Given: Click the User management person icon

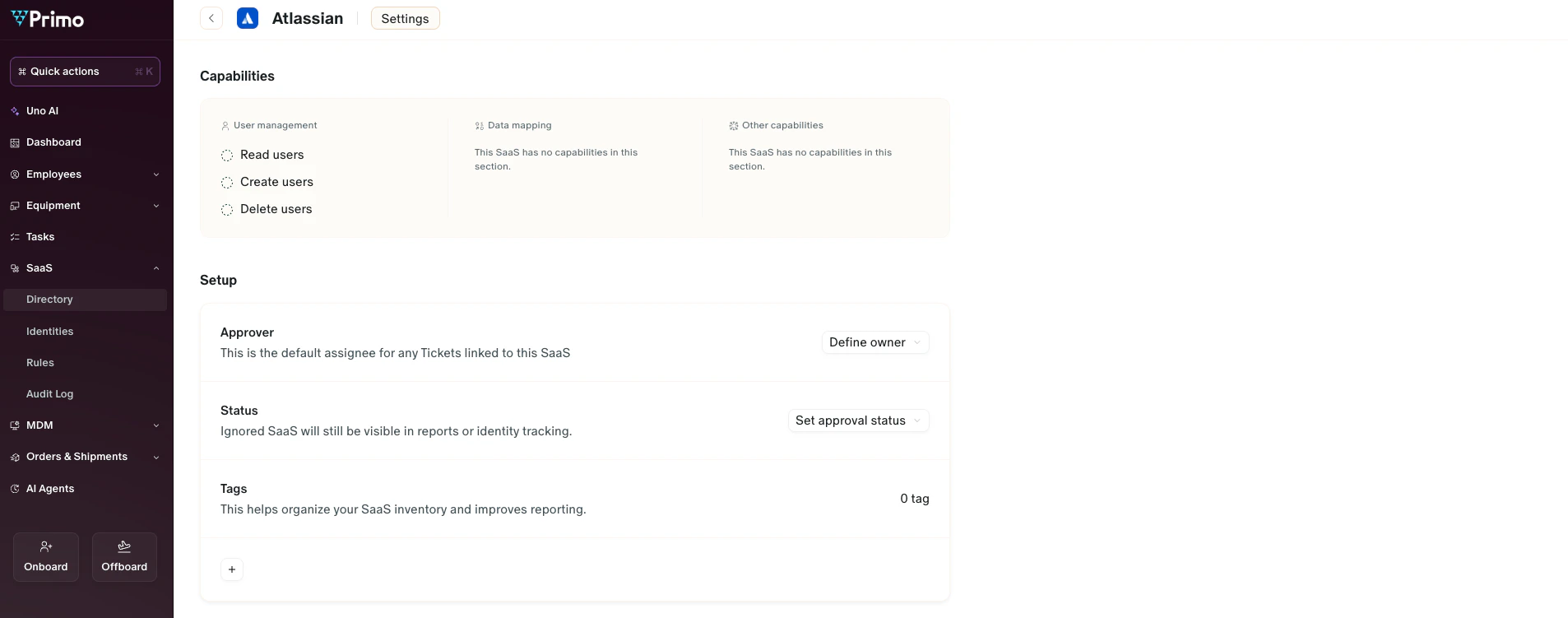Looking at the screenshot, I should 225,126.
